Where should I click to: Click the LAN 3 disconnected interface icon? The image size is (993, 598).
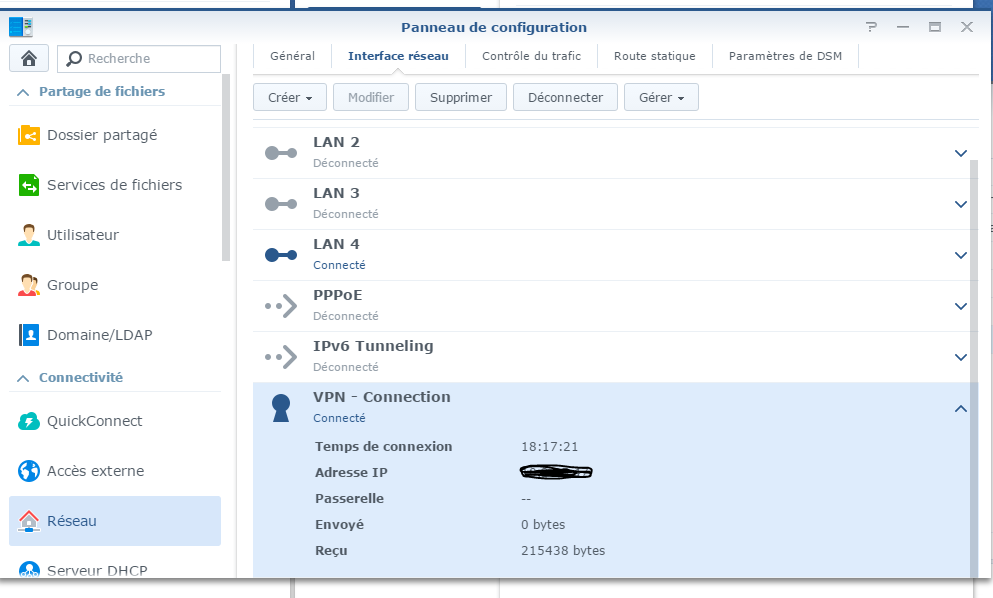(281, 204)
